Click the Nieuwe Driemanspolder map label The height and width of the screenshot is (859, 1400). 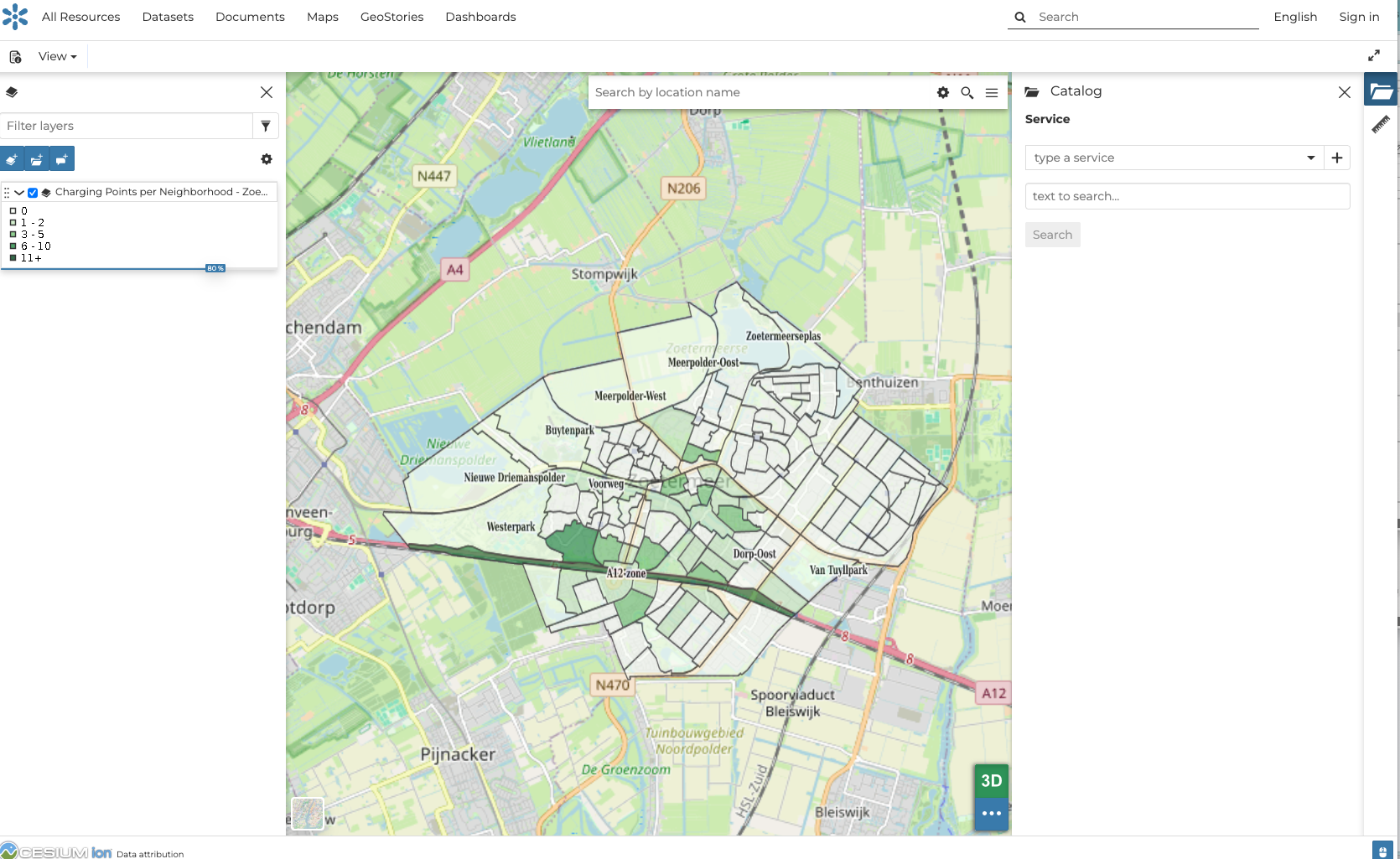(x=515, y=478)
